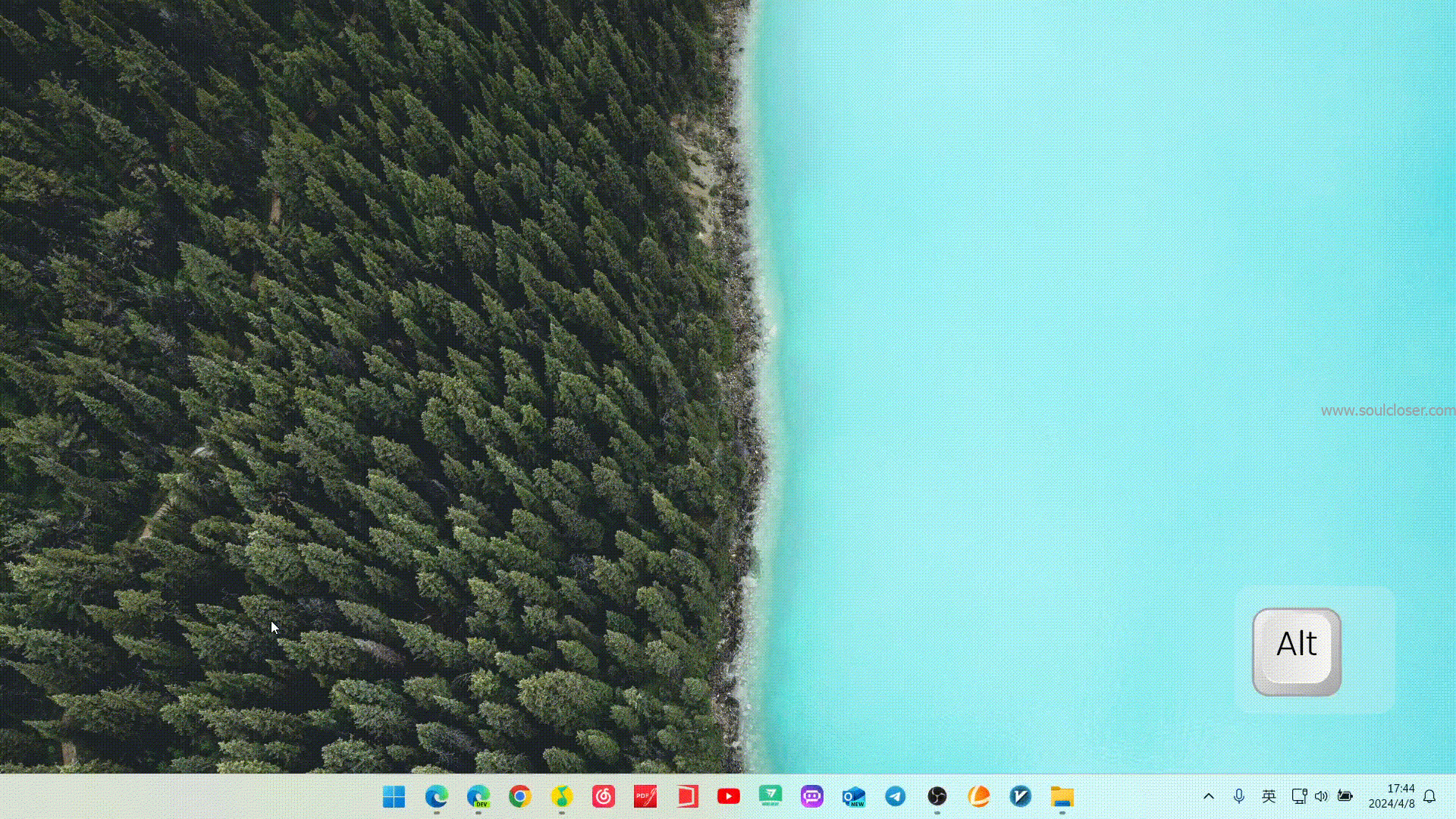Open the notification bell center
Screen dimensions: 1456x819
(x=1429, y=796)
